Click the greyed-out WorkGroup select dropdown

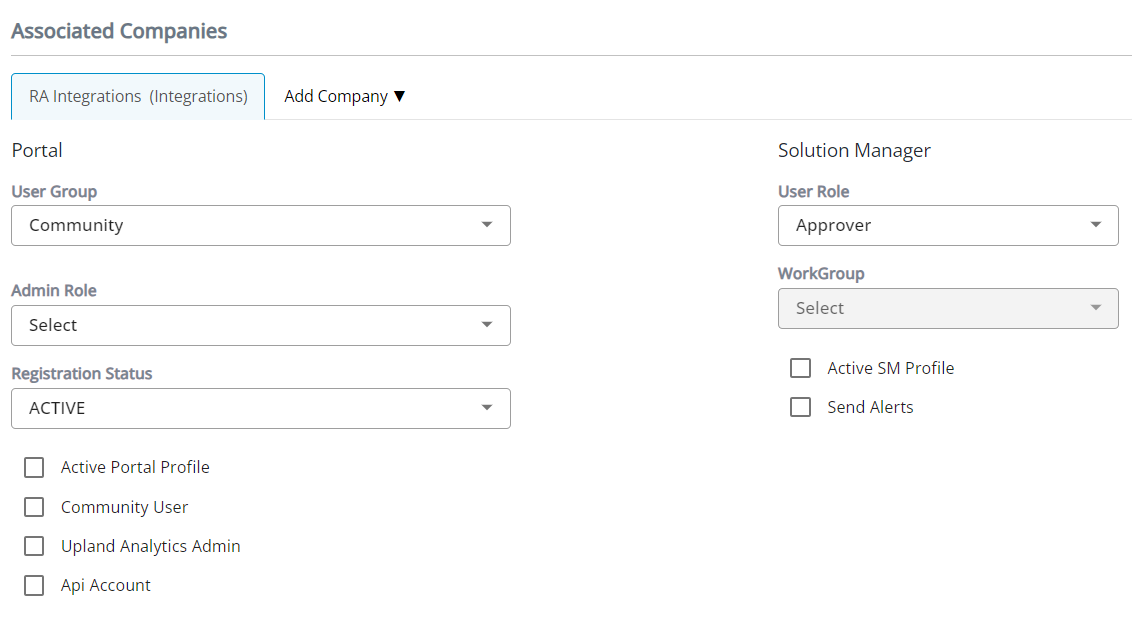coord(947,308)
